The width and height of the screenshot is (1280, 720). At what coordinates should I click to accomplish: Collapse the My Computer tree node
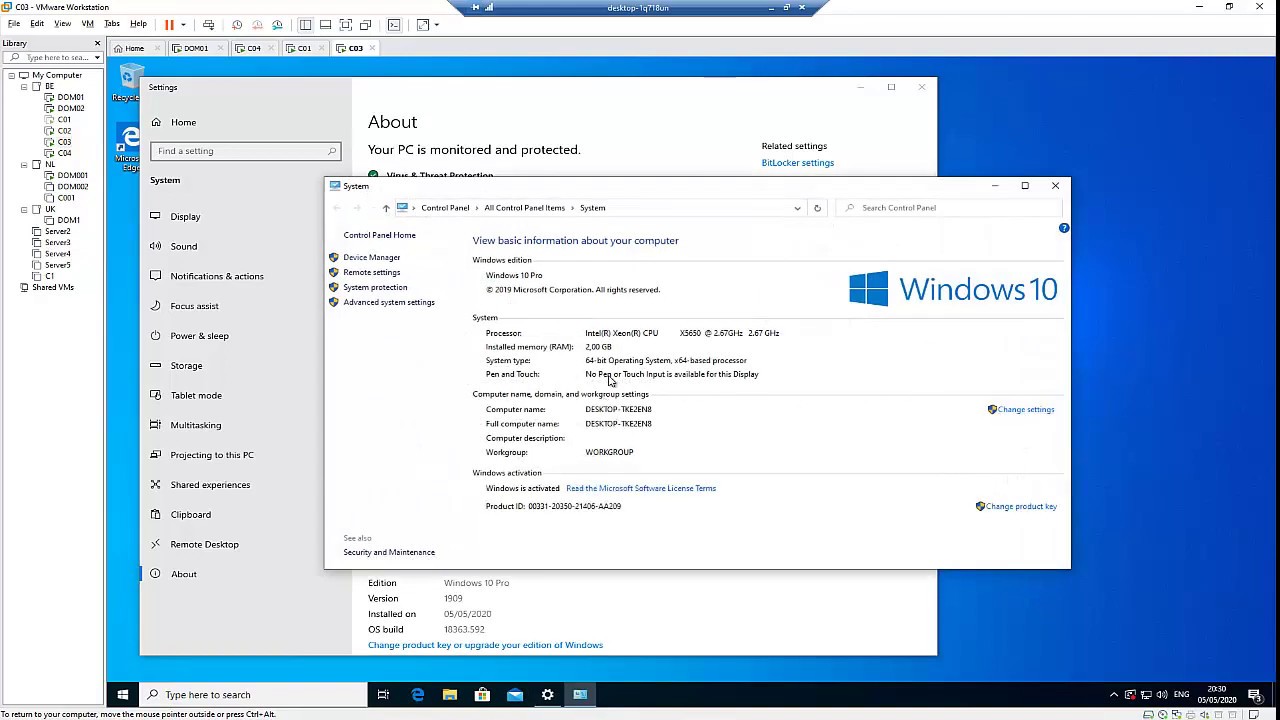point(11,75)
